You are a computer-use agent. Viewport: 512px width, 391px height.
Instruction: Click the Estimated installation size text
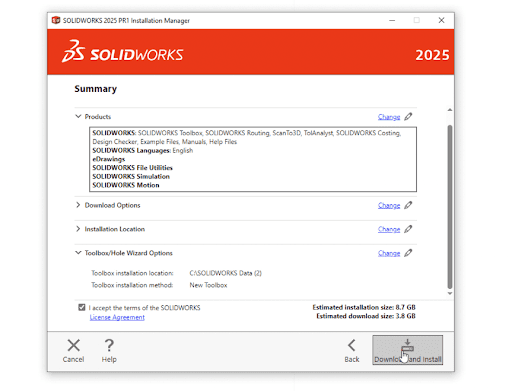point(364,307)
